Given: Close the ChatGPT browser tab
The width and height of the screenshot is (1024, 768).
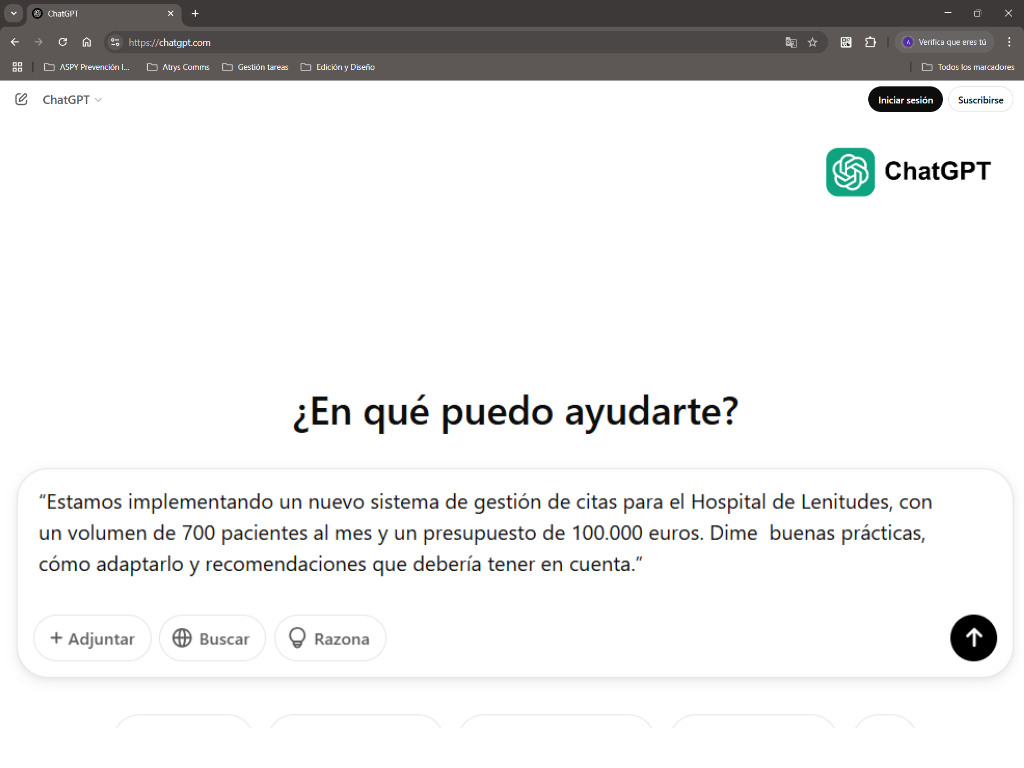Looking at the screenshot, I should pyautogui.click(x=170, y=13).
